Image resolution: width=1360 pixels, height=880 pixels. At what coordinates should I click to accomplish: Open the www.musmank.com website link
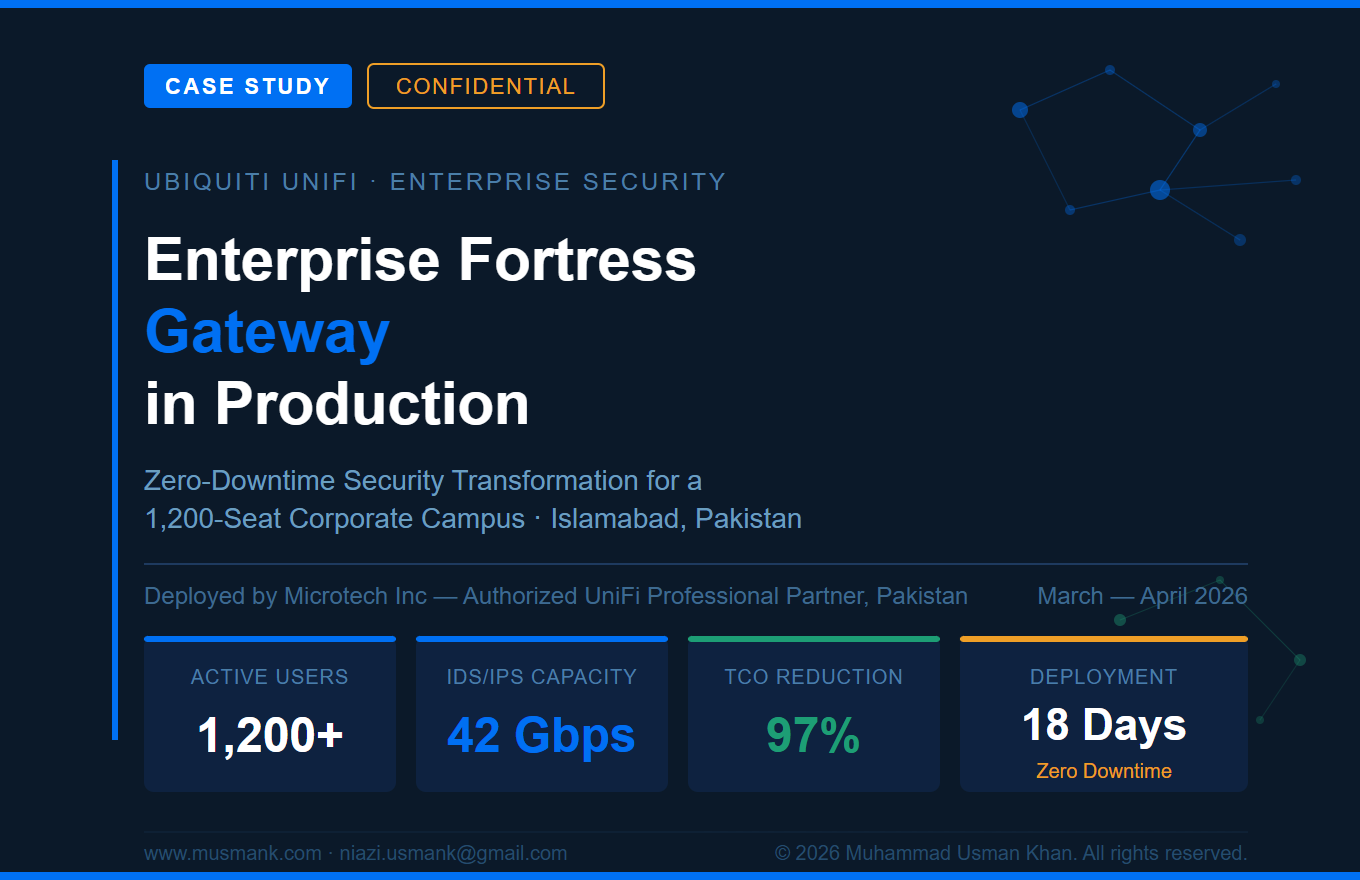232,853
